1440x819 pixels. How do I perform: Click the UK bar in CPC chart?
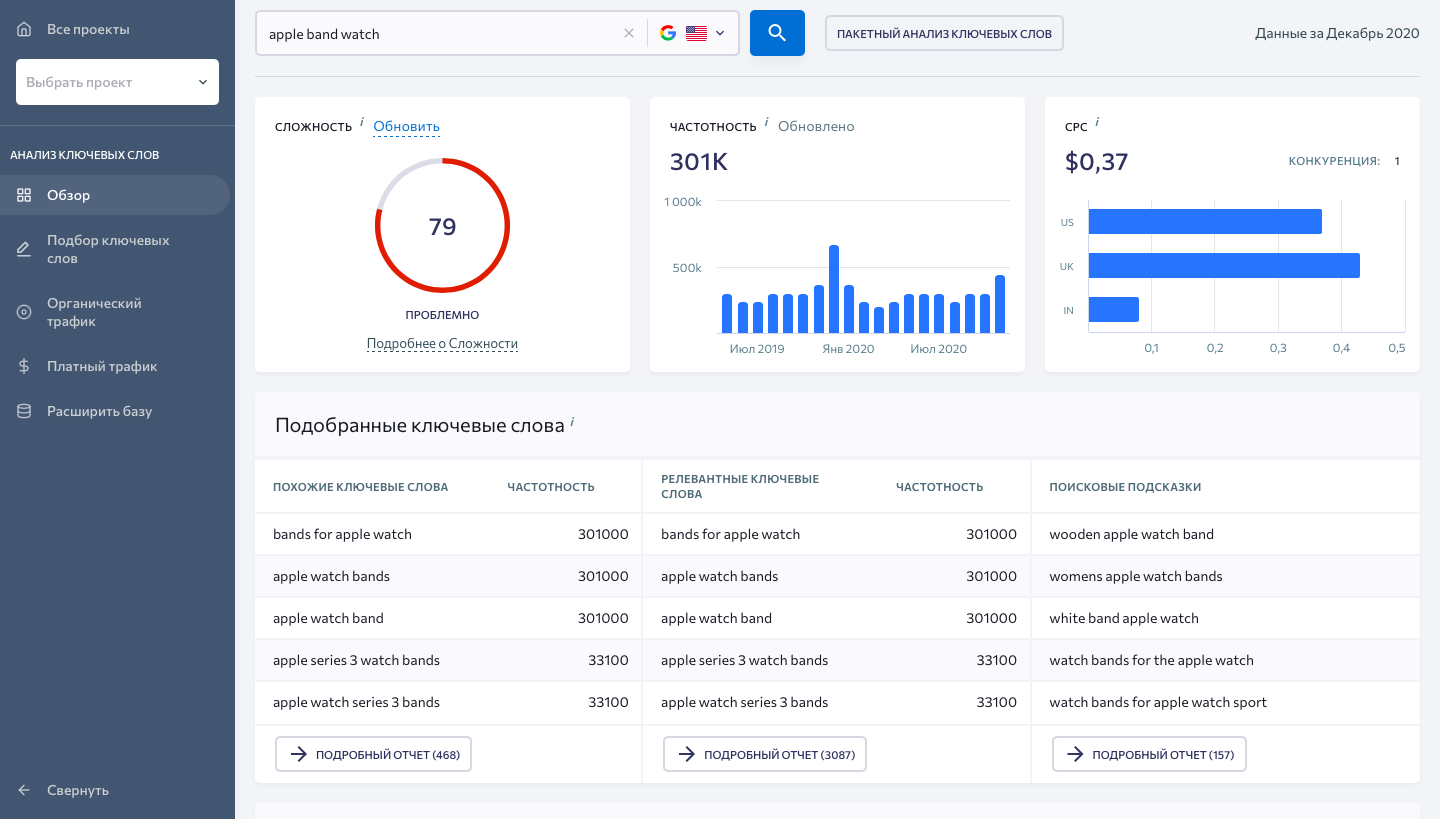(x=1224, y=266)
